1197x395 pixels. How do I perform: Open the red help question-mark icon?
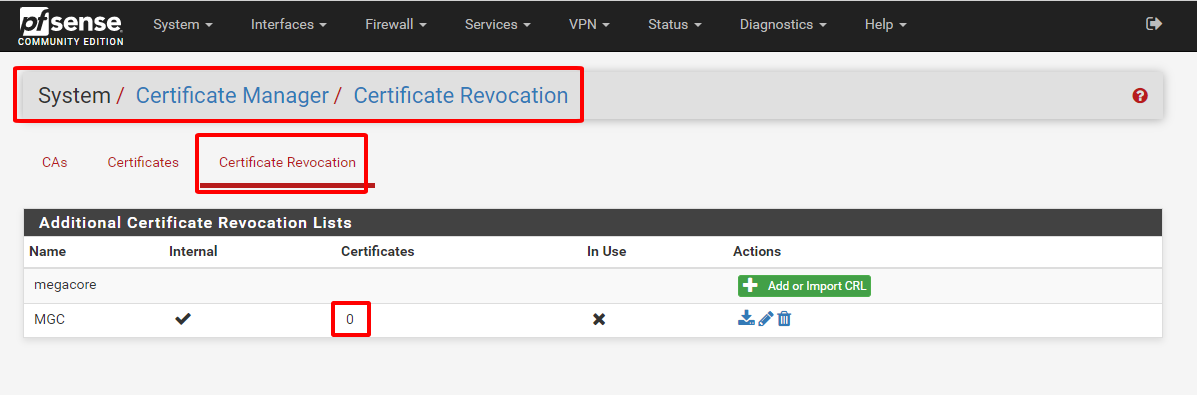[x=1140, y=96]
